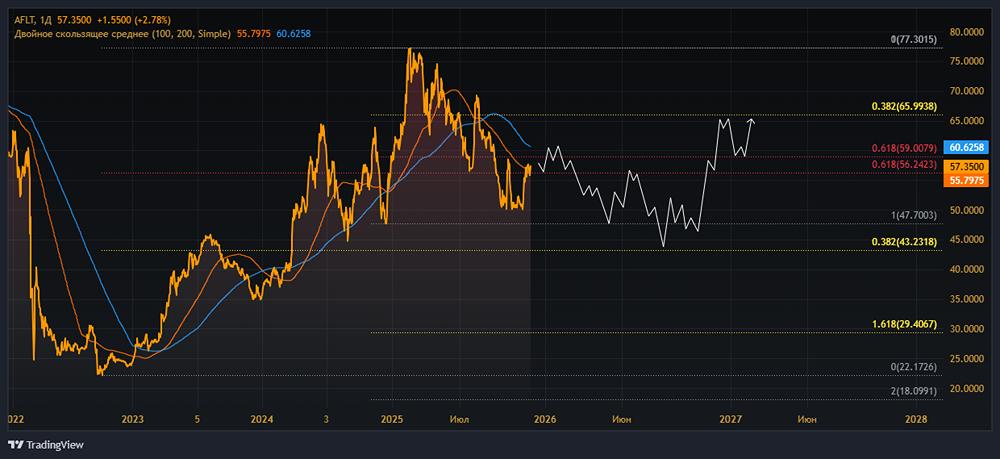
Task: Click the 1.618(29.4067) Fibonacci extension label
Action: pos(904,326)
